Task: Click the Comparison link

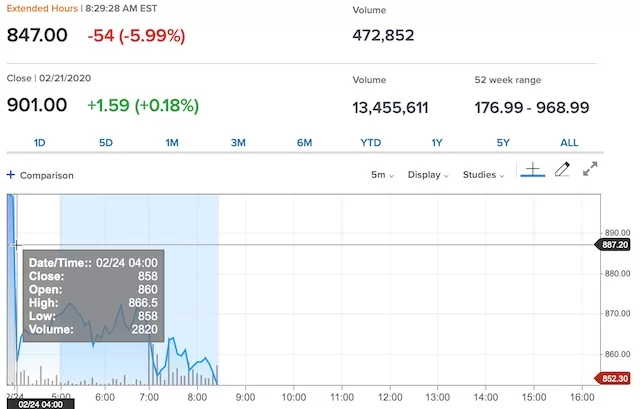Action: tap(46, 175)
